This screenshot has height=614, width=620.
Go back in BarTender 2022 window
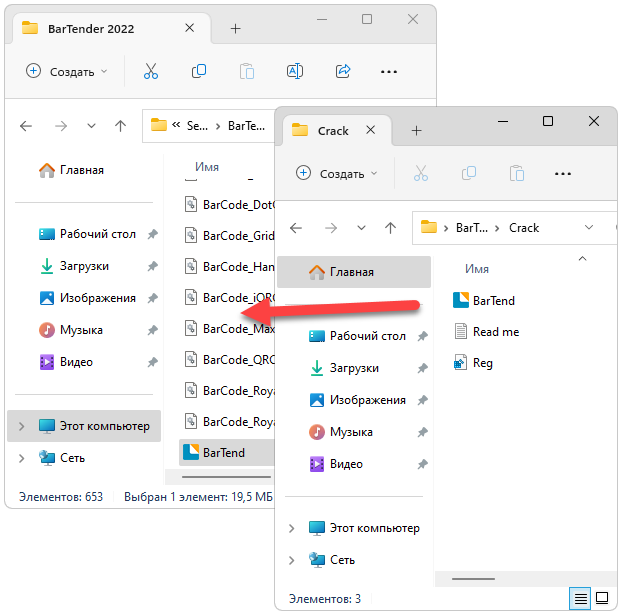[x=26, y=126]
